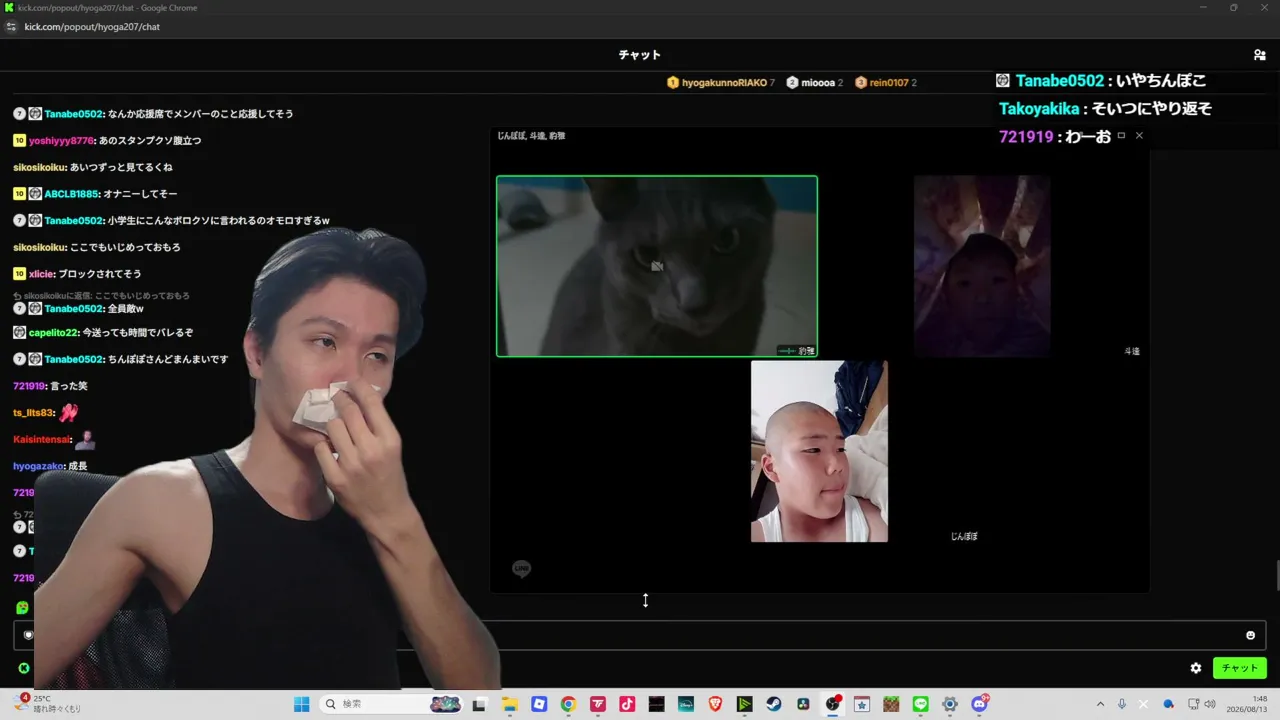Click the site info icon in address bar
Viewport: 1280px width, 720px height.
[12, 27]
